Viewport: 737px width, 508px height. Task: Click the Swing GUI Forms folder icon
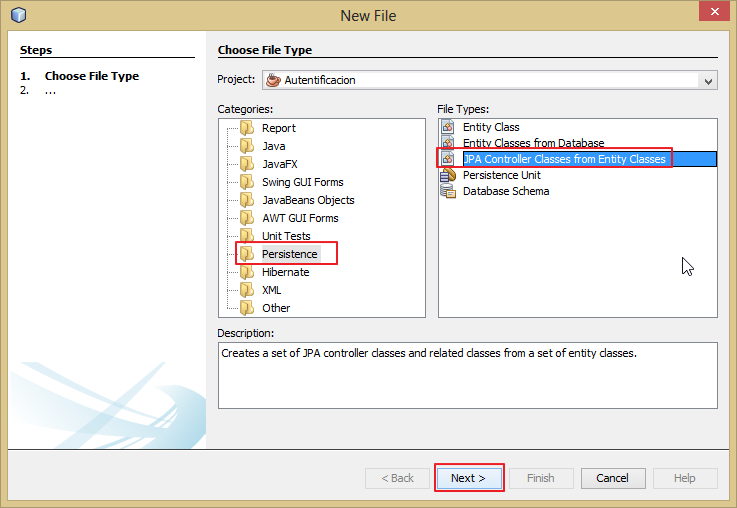coord(247,182)
